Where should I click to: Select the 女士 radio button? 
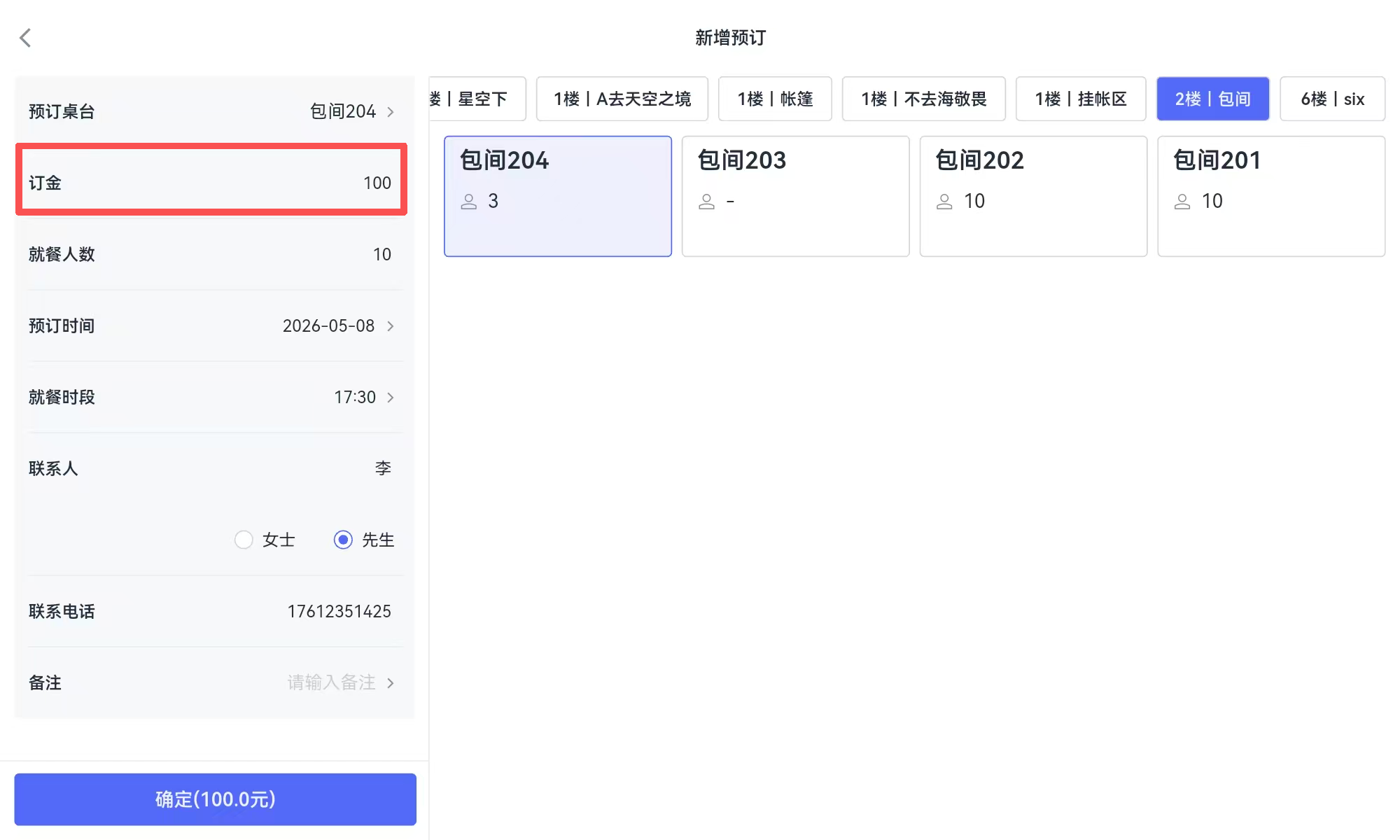click(244, 540)
